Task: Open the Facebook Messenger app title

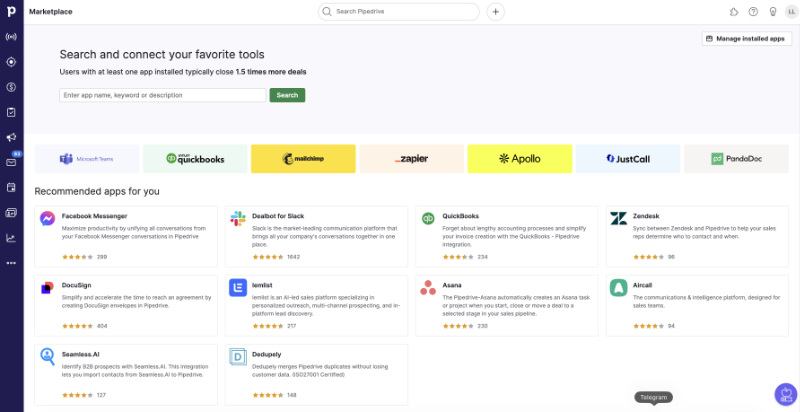Action: pyautogui.click(x=94, y=216)
